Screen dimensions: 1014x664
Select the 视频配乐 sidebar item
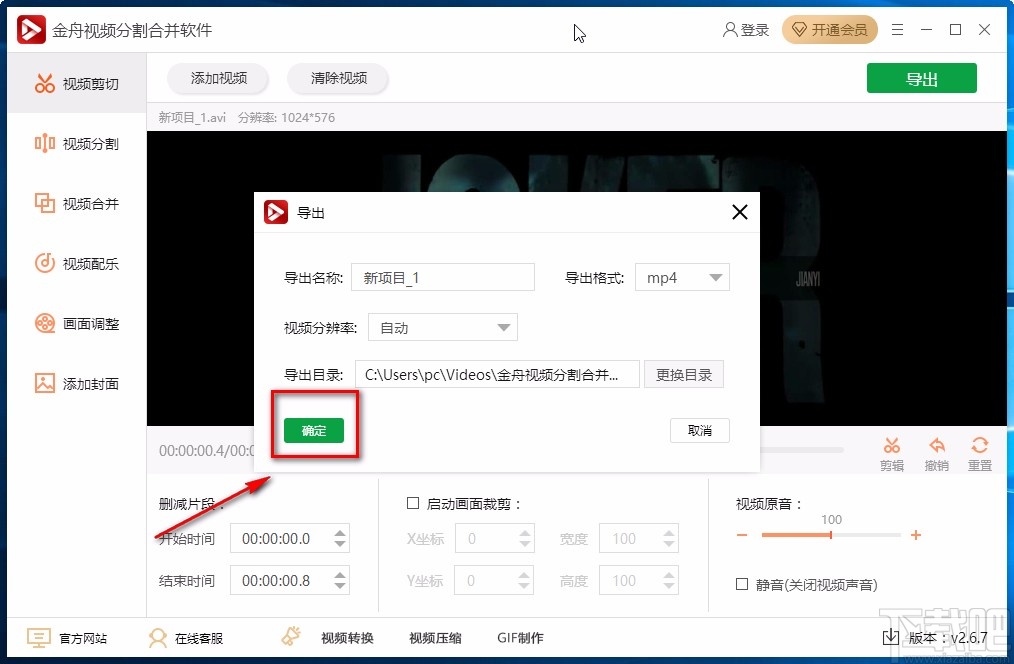77,264
